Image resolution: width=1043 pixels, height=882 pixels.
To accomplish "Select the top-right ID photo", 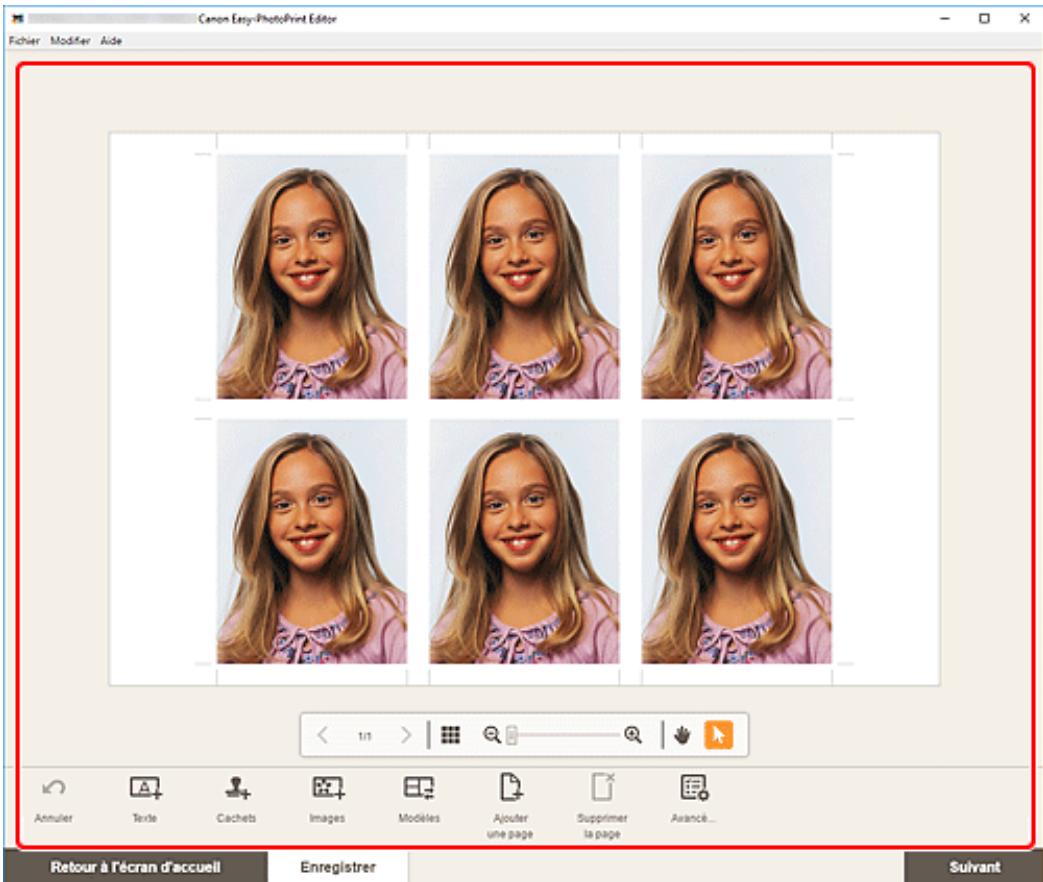I will 736,277.
